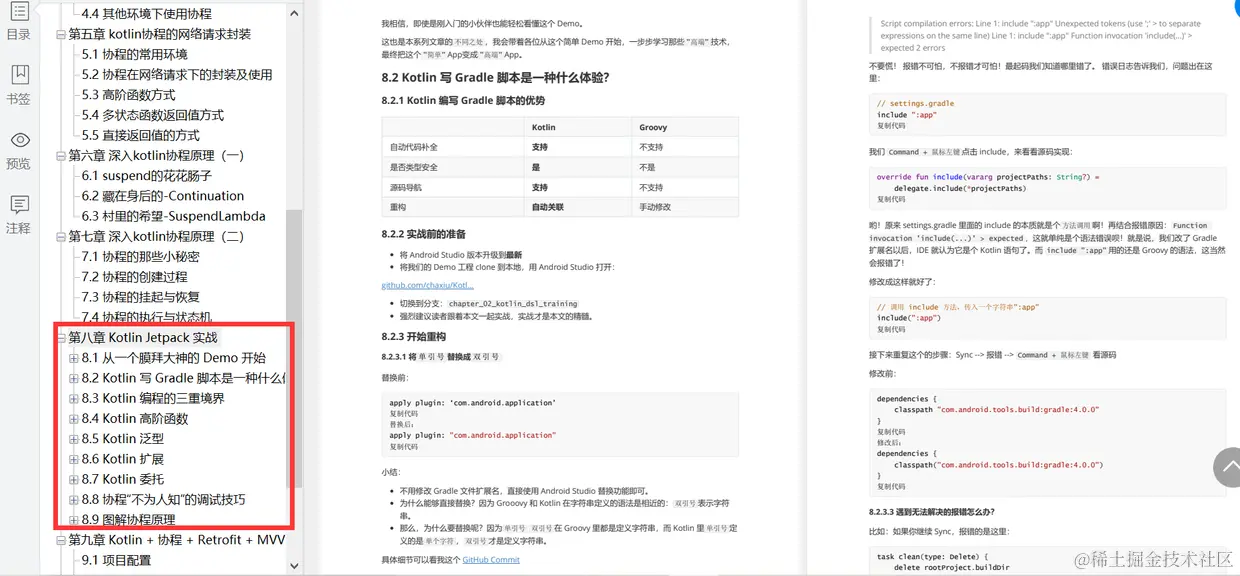Click 复制代码 under classpath("com.android...") with parentheses

click(x=891, y=486)
